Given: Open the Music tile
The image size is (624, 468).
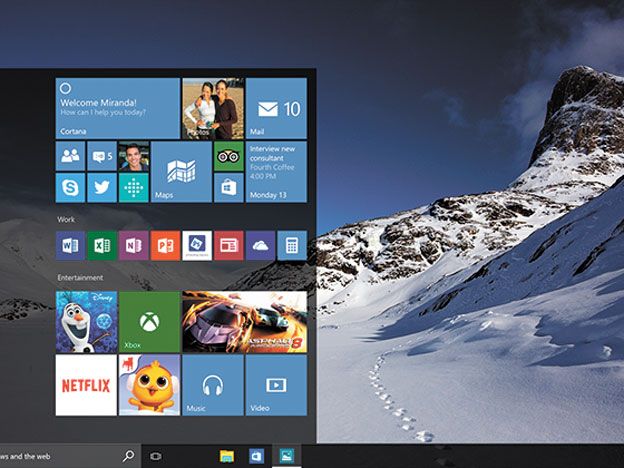Looking at the screenshot, I should coord(213,385).
